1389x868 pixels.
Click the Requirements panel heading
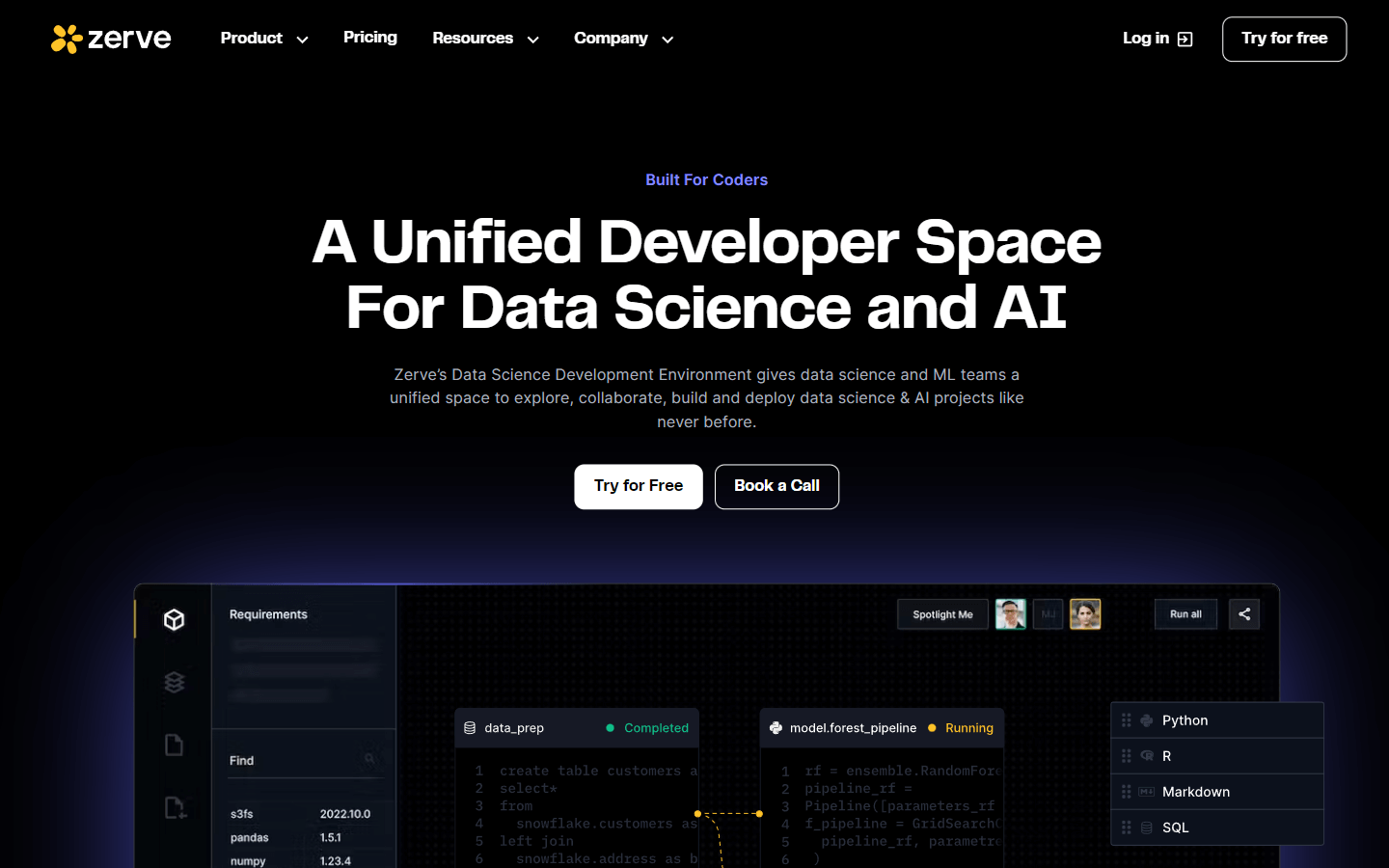(268, 614)
